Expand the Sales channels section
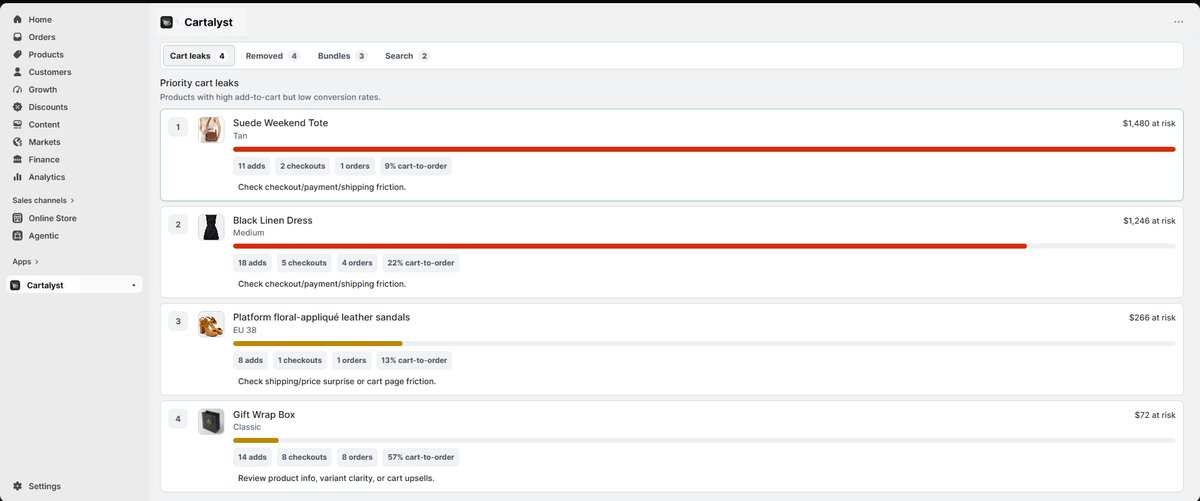Image resolution: width=1200 pixels, height=501 pixels. [x=43, y=200]
